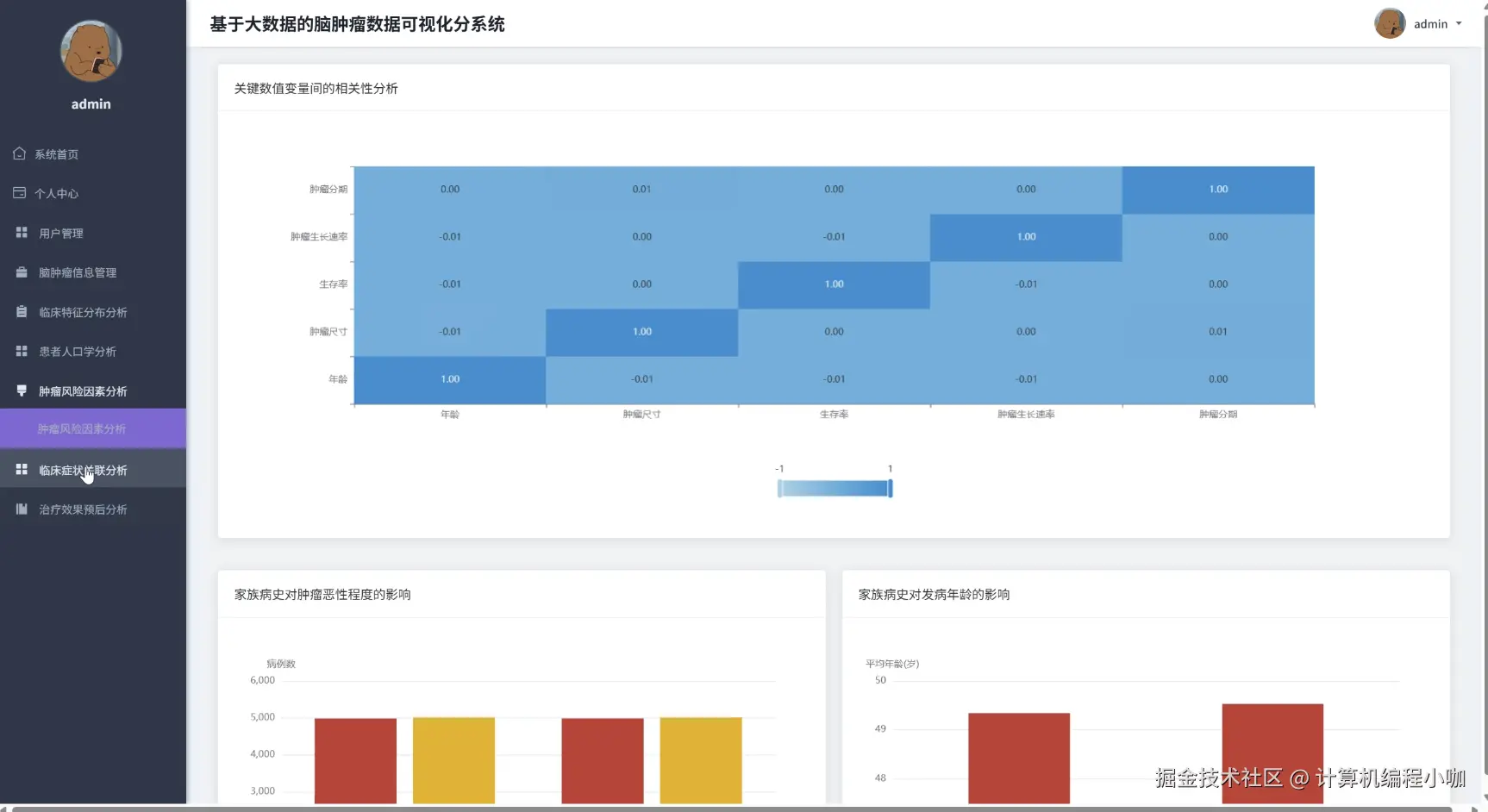Click the first red bar in 平均年龄 chart
Viewport: 1488px width, 812px height.
[x=1019, y=759]
